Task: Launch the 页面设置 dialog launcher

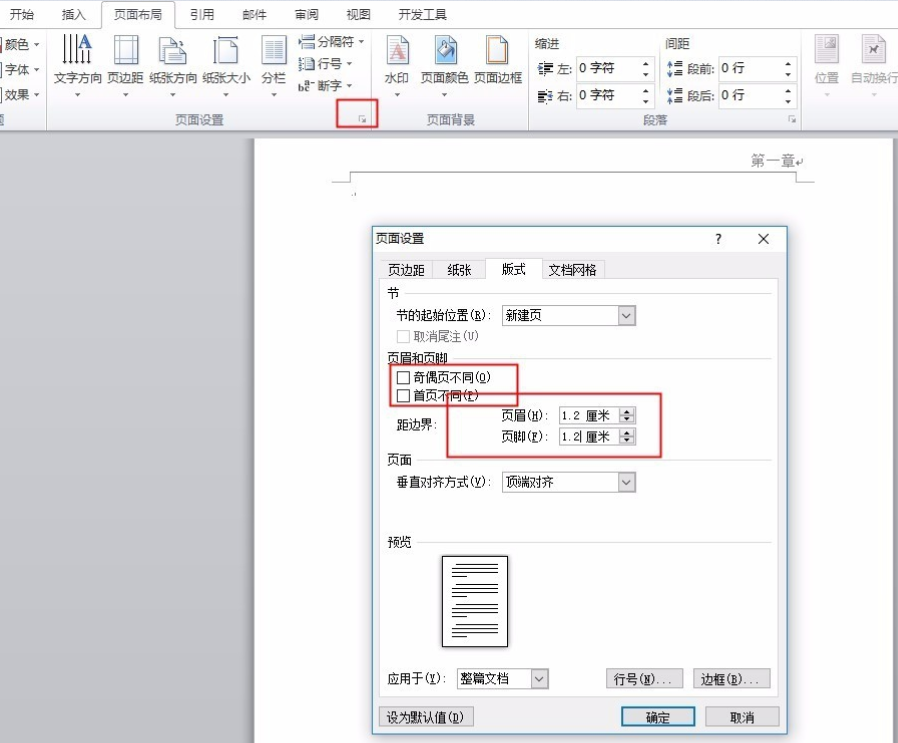Action: pos(362,119)
